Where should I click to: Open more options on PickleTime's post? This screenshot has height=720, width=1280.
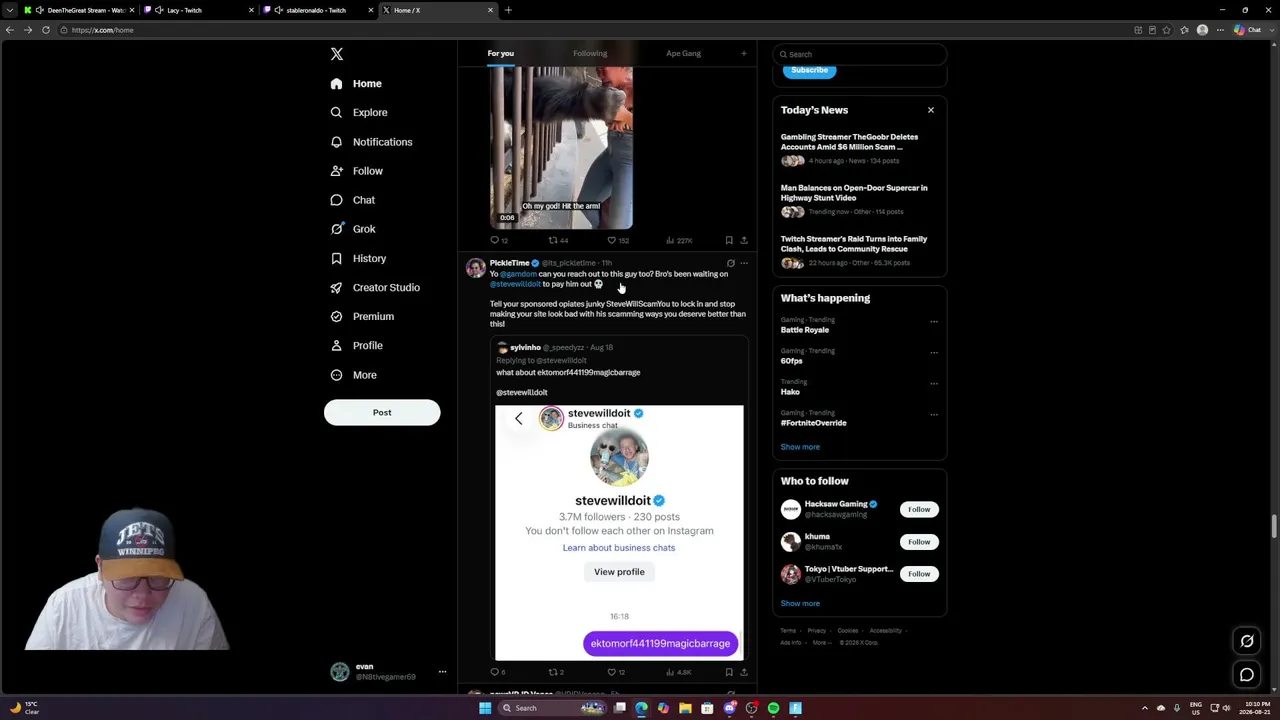click(x=744, y=263)
